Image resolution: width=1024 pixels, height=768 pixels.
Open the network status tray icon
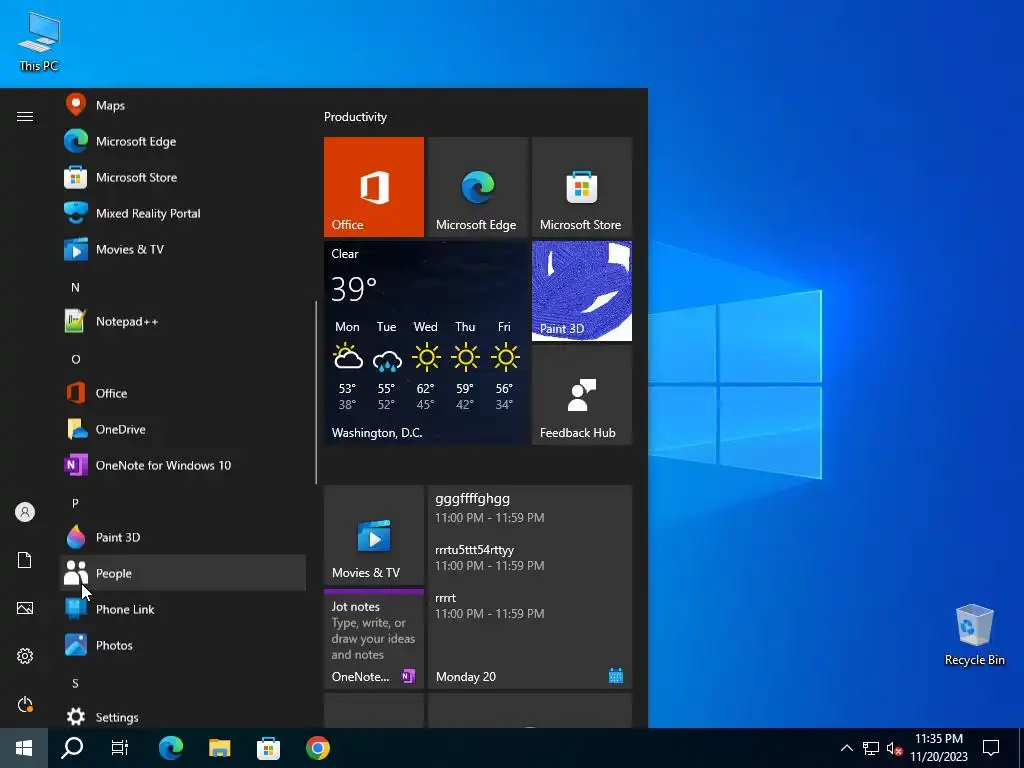coord(871,748)
